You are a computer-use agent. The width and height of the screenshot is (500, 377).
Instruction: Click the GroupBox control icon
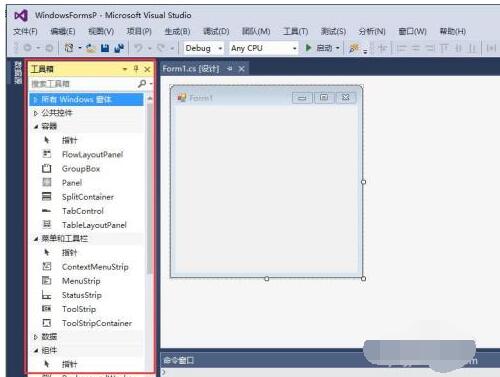click(47, 169)
